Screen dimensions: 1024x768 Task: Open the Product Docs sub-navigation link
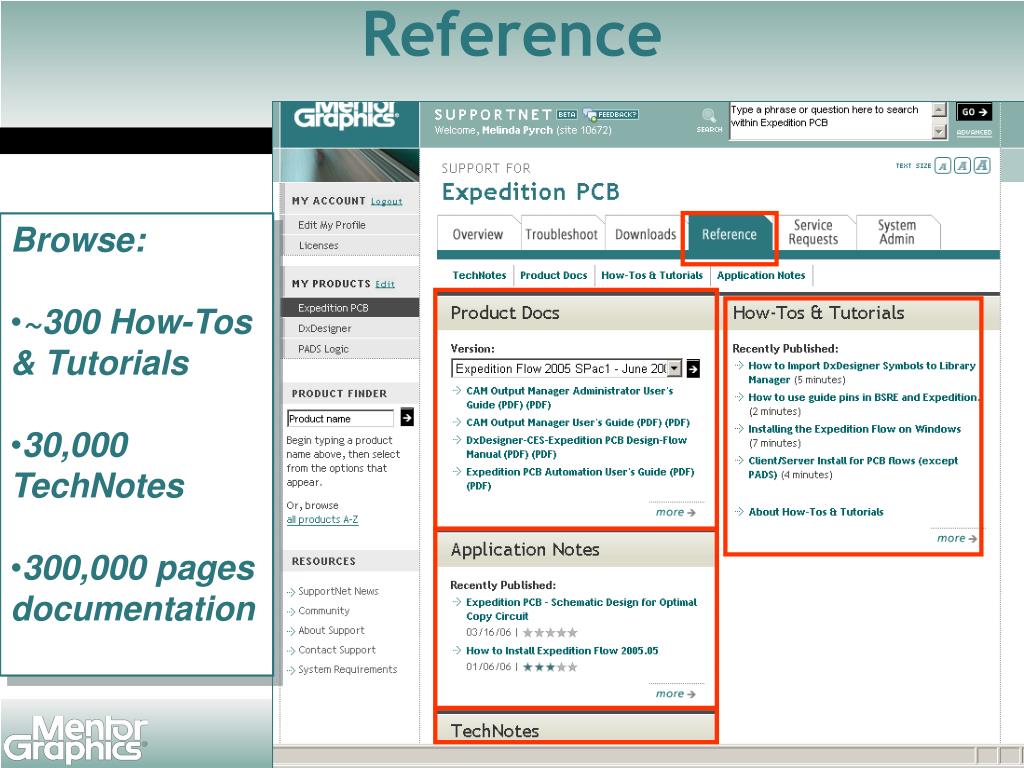tap(554, 275)
